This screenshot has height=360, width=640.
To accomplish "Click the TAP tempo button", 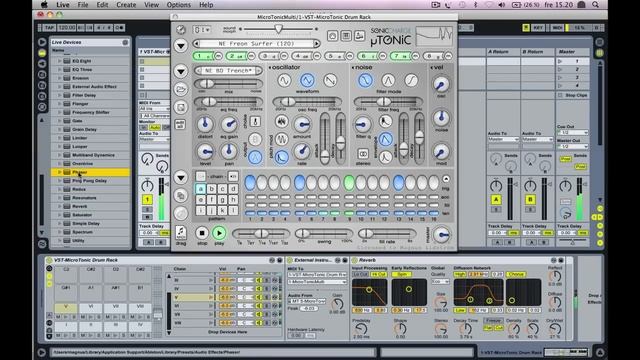I will pos(49,28).
